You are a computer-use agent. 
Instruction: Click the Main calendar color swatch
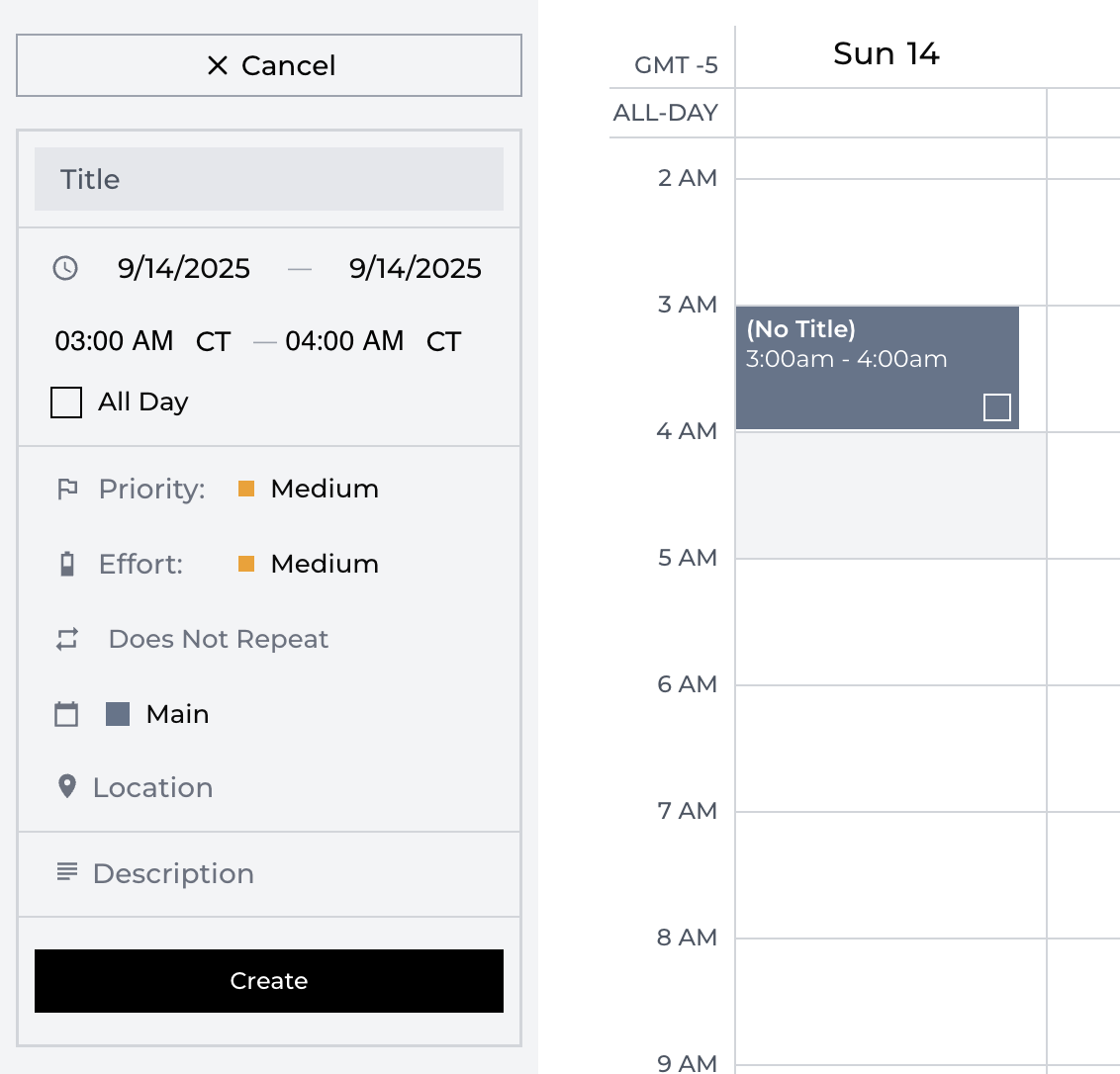pos(118,714)
